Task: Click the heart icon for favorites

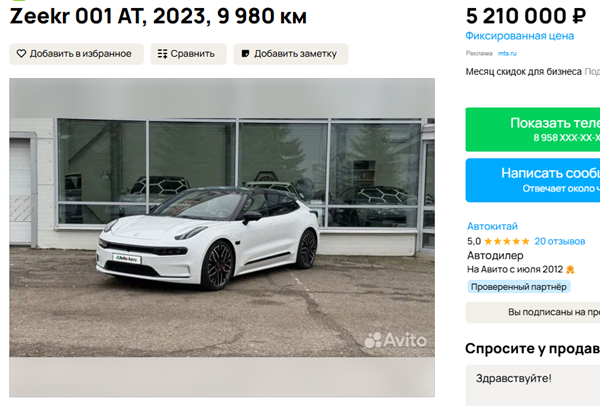Action: point(21,54)
